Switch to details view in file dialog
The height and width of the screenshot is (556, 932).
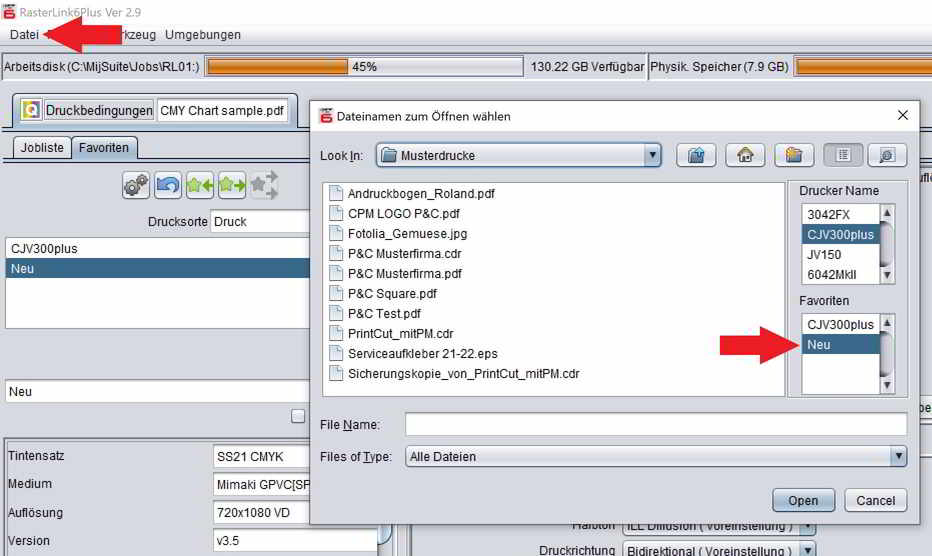886,155
